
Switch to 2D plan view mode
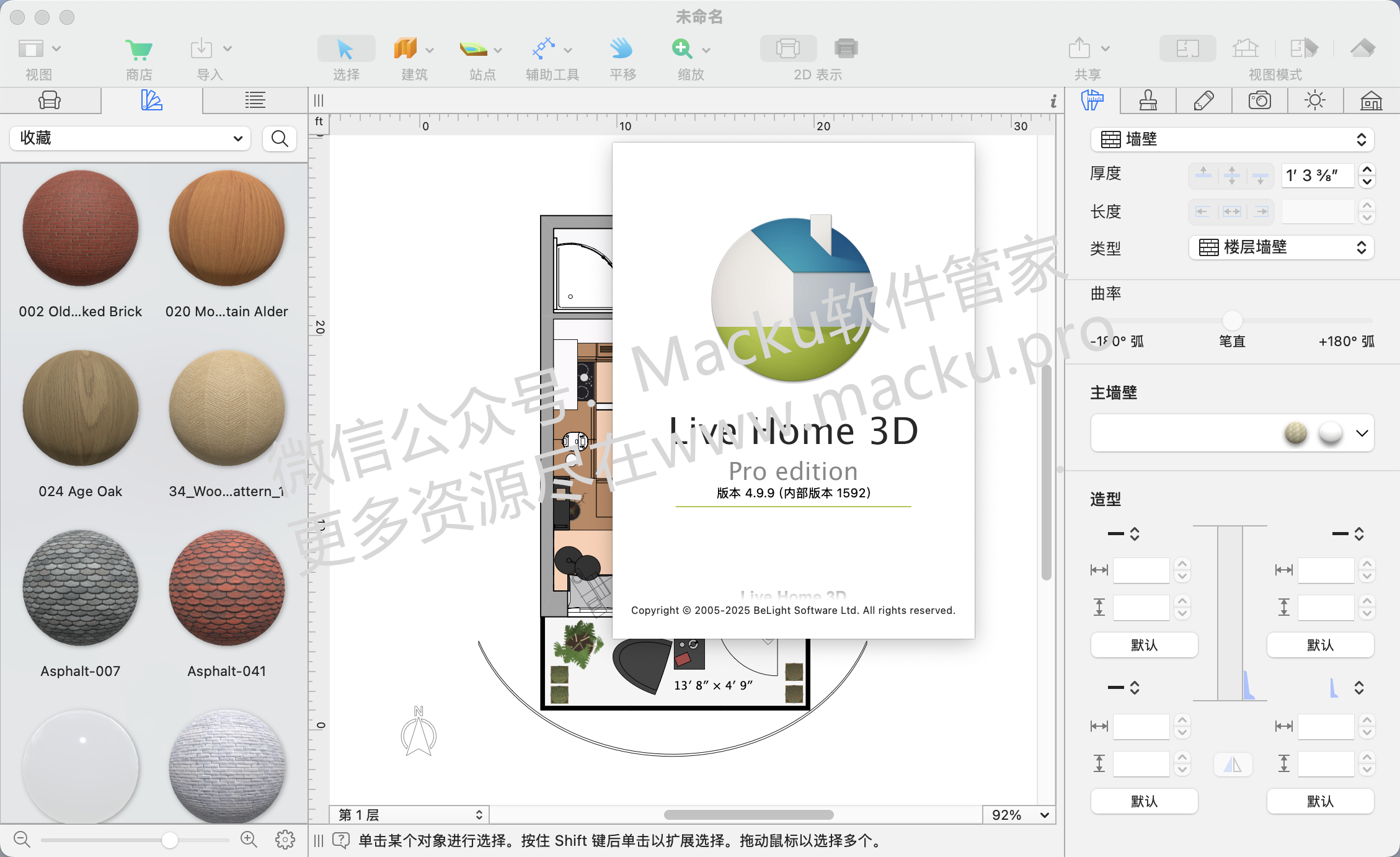1187,49
